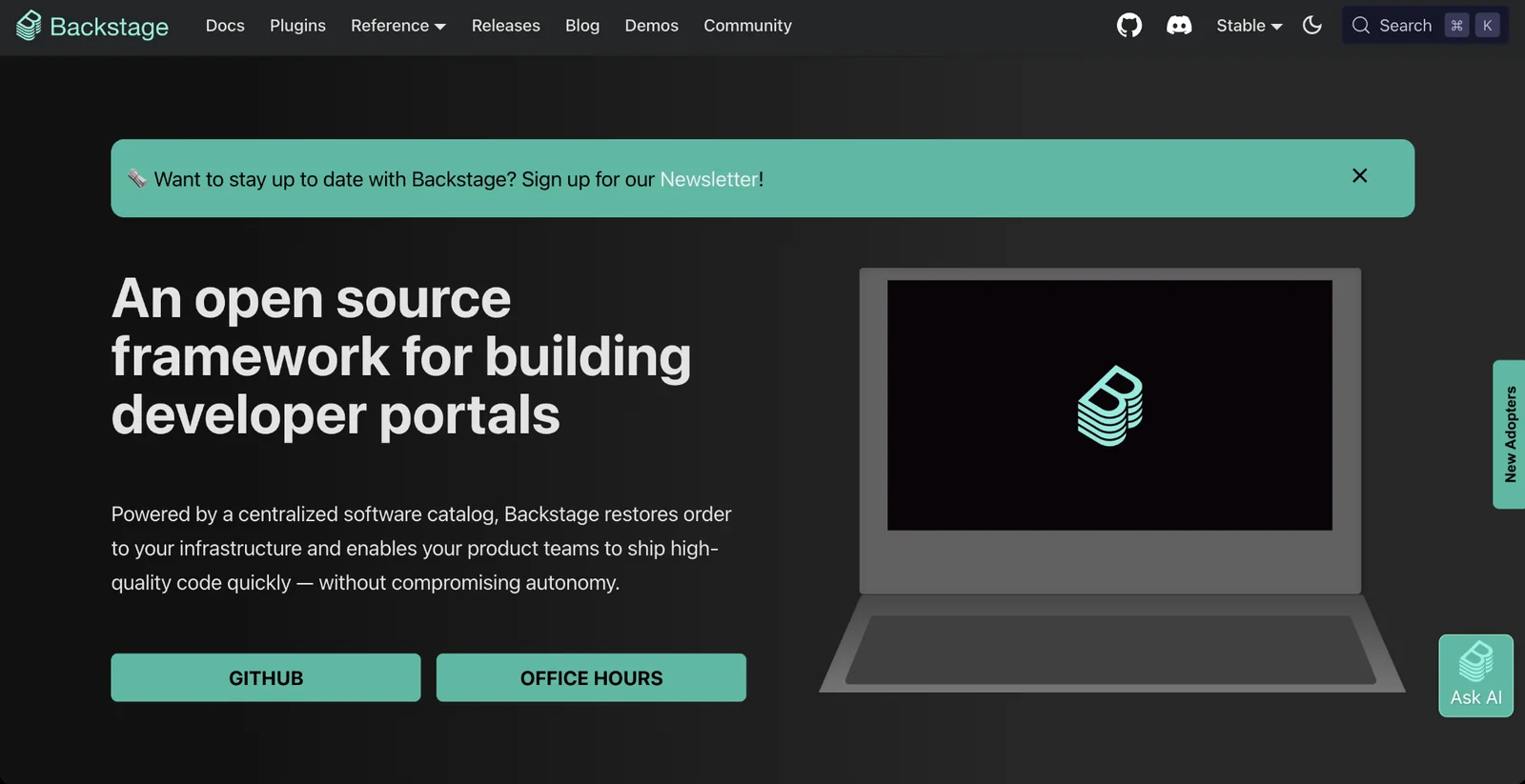1525x784 pixels.
Task: Click the OFFICE HOURS button
Action: 591,677
